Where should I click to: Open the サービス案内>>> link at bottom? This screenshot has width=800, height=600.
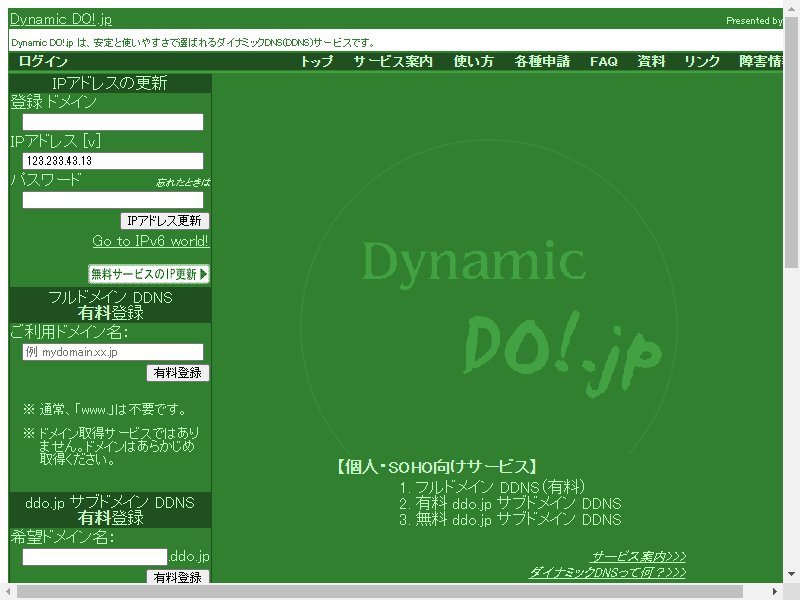coord(638,556)
